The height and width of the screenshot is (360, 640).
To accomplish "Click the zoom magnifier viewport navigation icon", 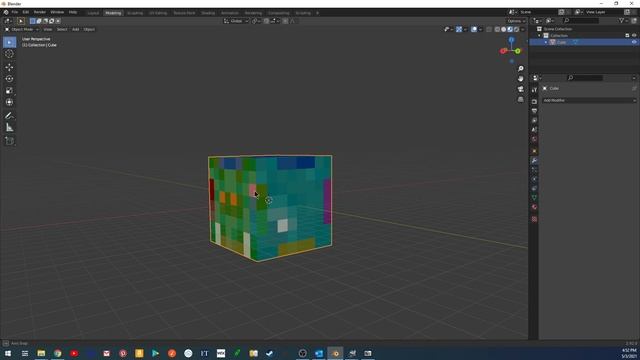I will point(520,69).
